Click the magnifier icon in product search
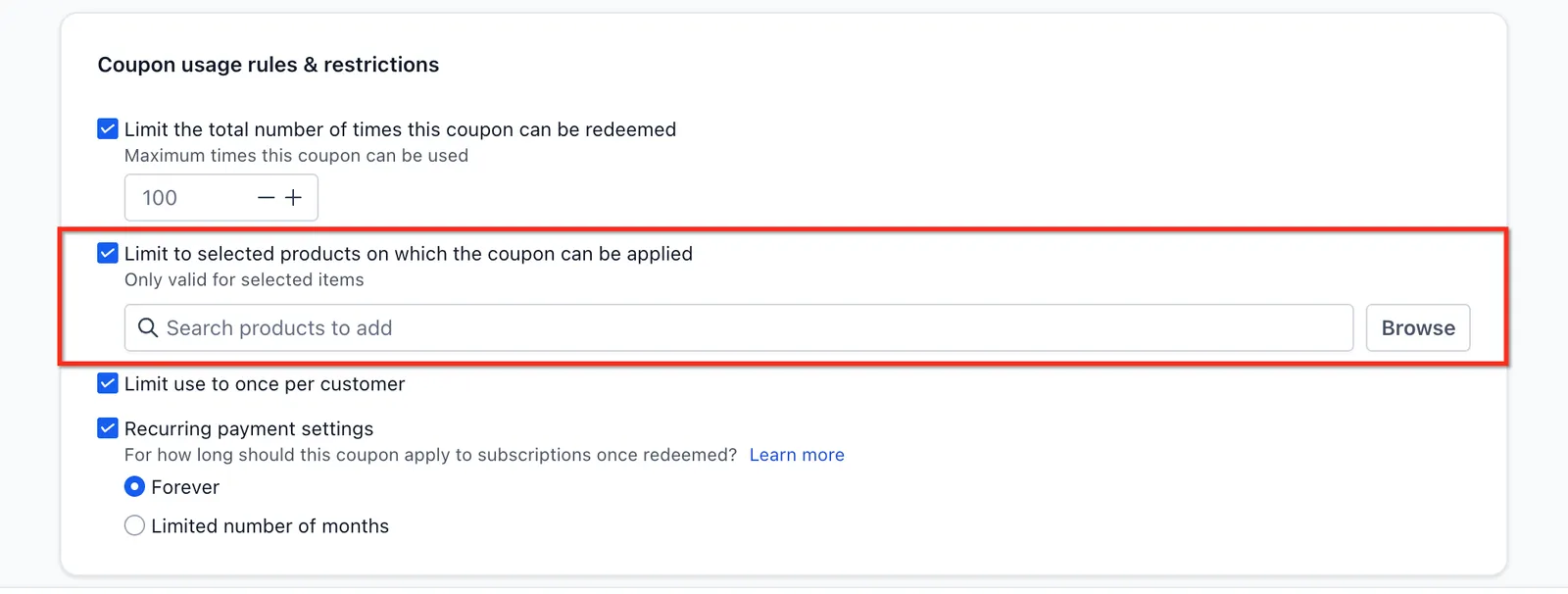 point(148,327)
